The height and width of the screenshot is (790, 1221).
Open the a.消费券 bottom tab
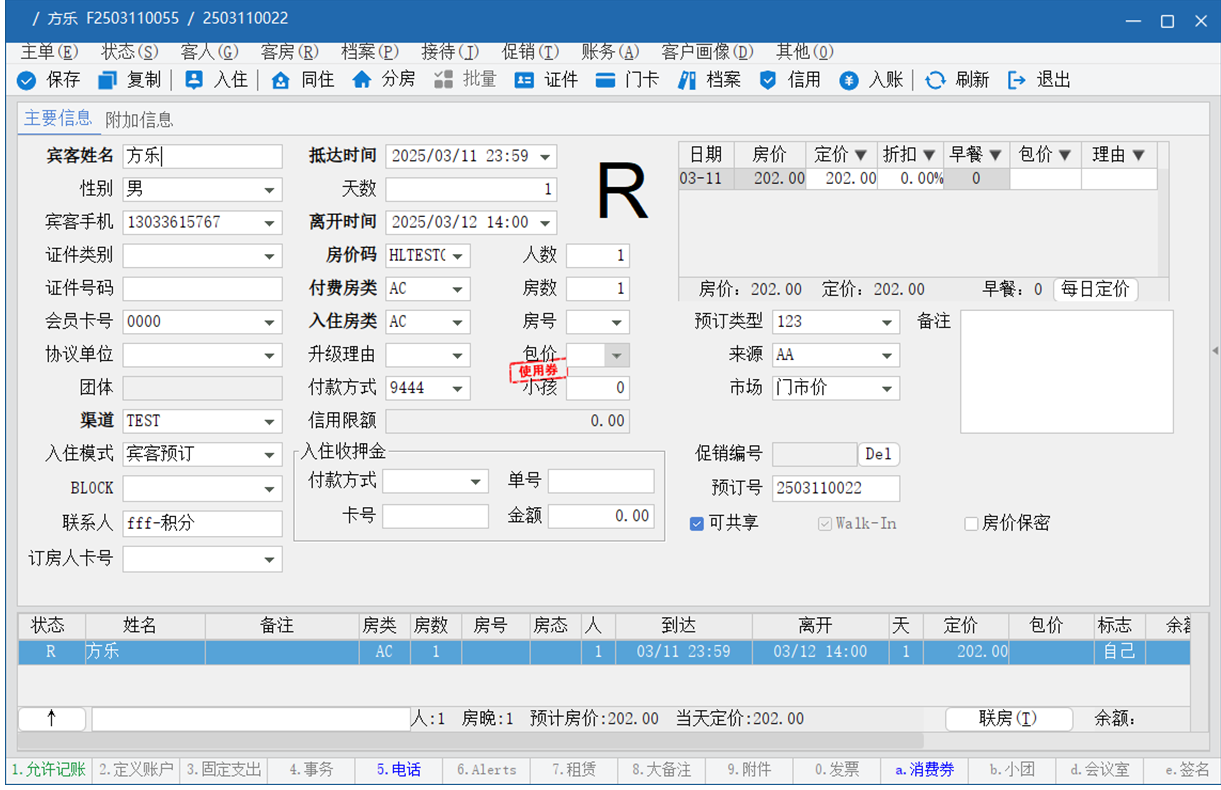pyautogui.click(x=925, y=770)
